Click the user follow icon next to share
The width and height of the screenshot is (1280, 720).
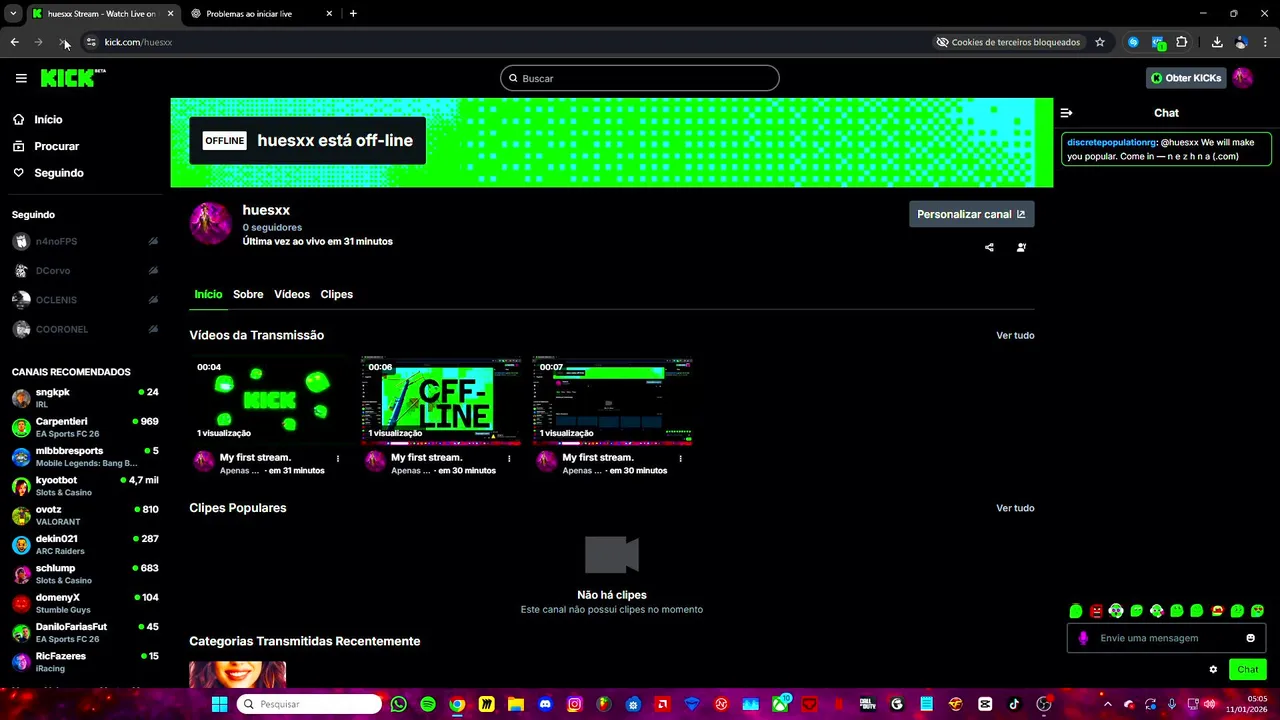coord(1021,247)
